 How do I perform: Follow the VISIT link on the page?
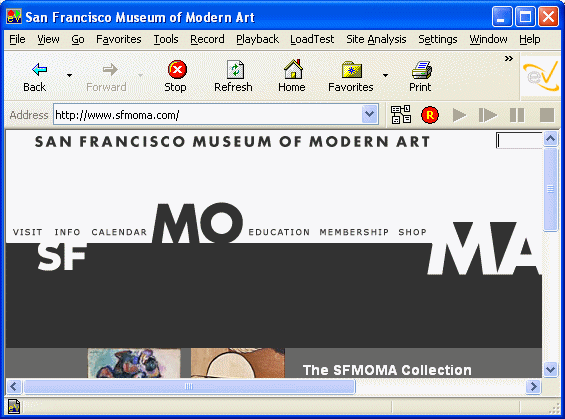click(27, 232)
